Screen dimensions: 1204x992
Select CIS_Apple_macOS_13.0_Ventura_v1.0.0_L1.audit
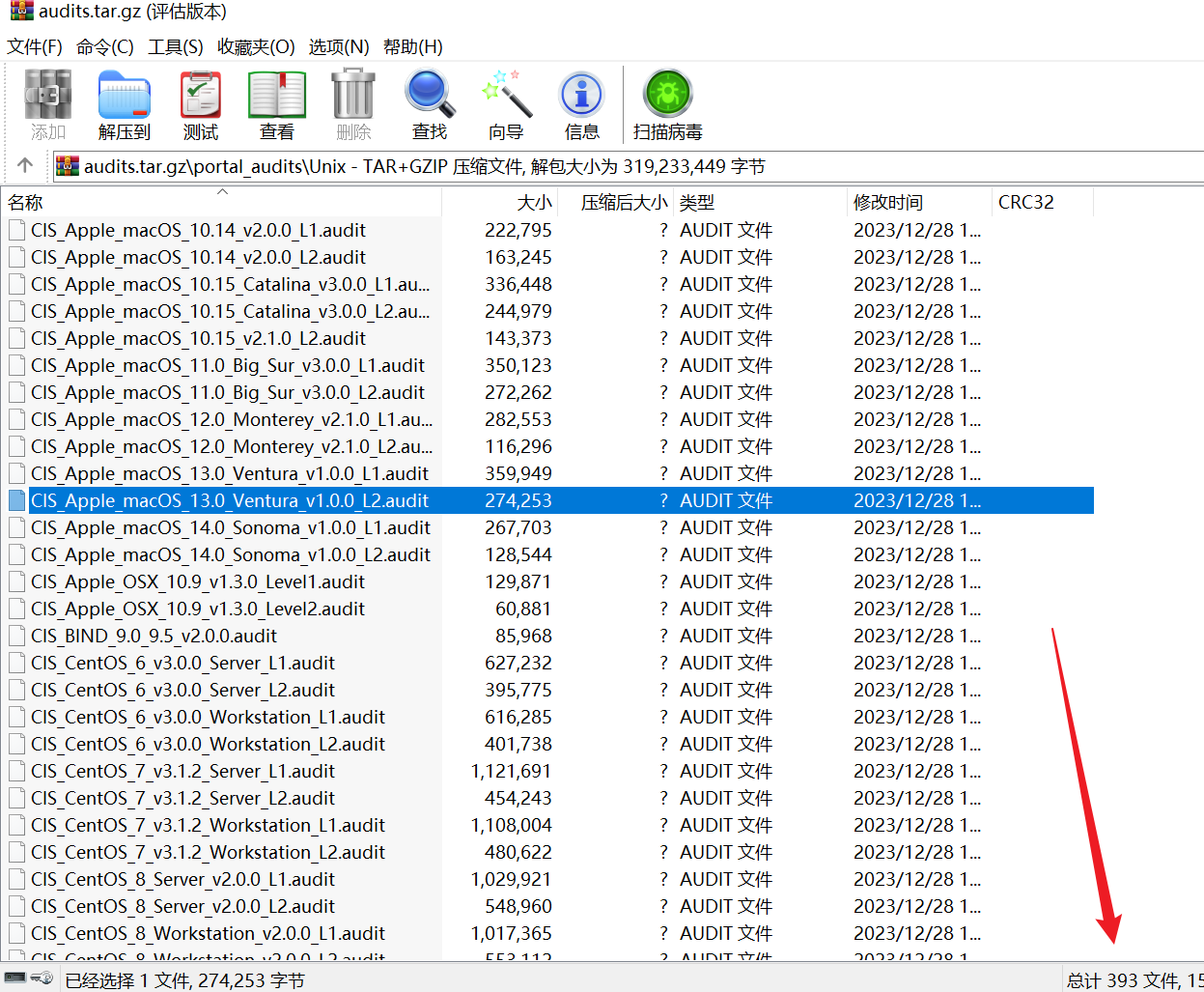click(x=230, y=473)
